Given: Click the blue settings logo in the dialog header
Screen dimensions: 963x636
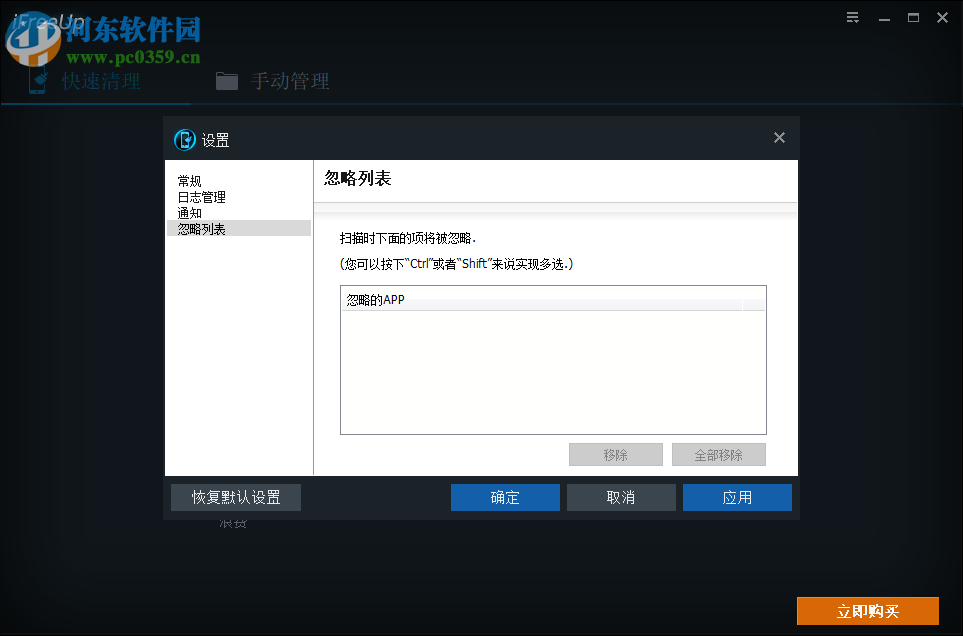Looking at the screenshot, I should click(185, 140).
